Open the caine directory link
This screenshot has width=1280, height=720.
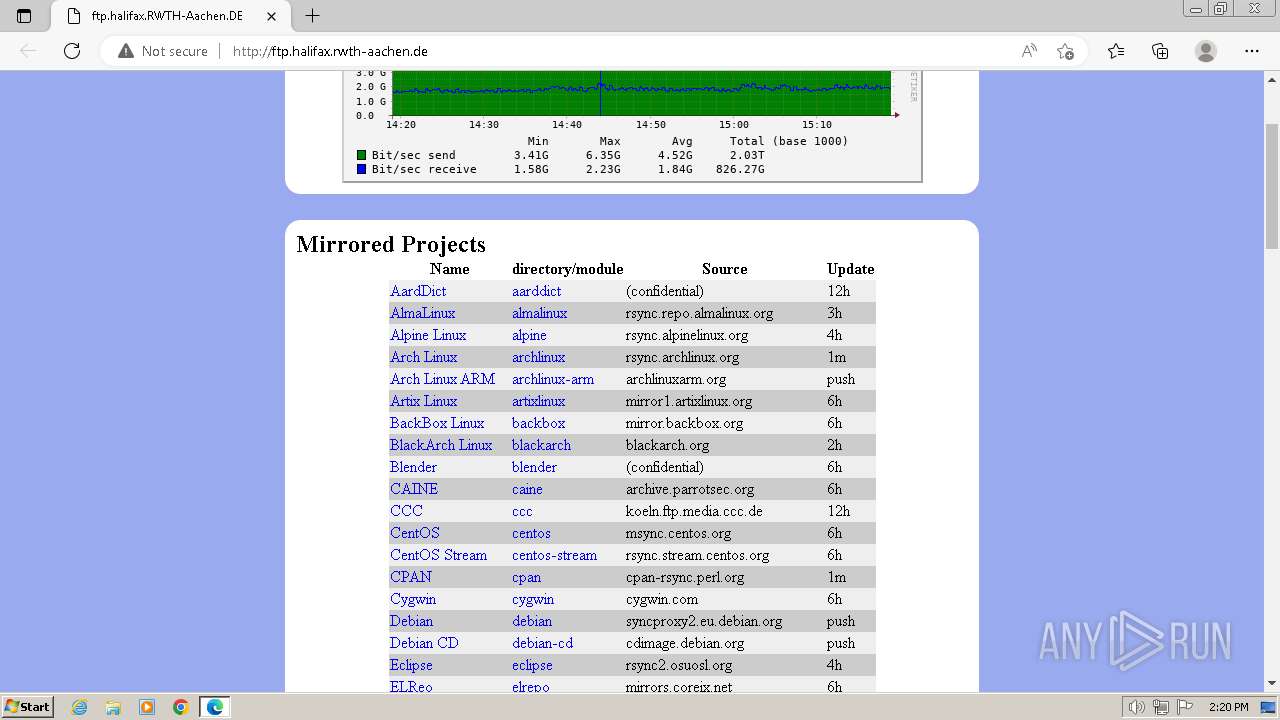pyautogui.click(x=527, y=489)
